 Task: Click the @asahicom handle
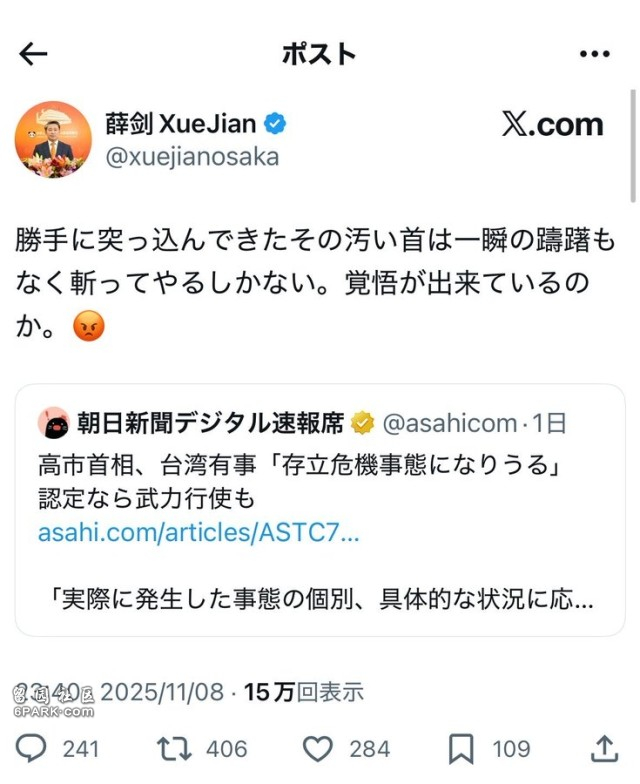(x=450, y=423)
